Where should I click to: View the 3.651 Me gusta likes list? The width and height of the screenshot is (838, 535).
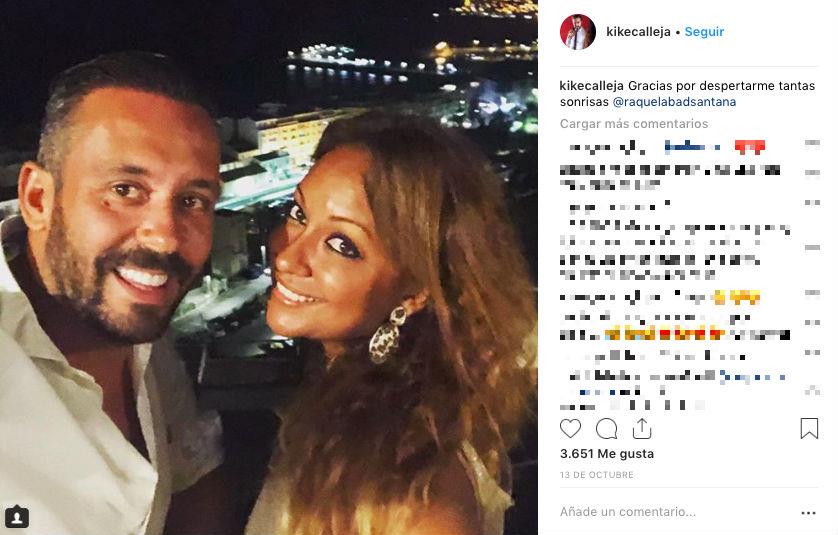point(607,454)
